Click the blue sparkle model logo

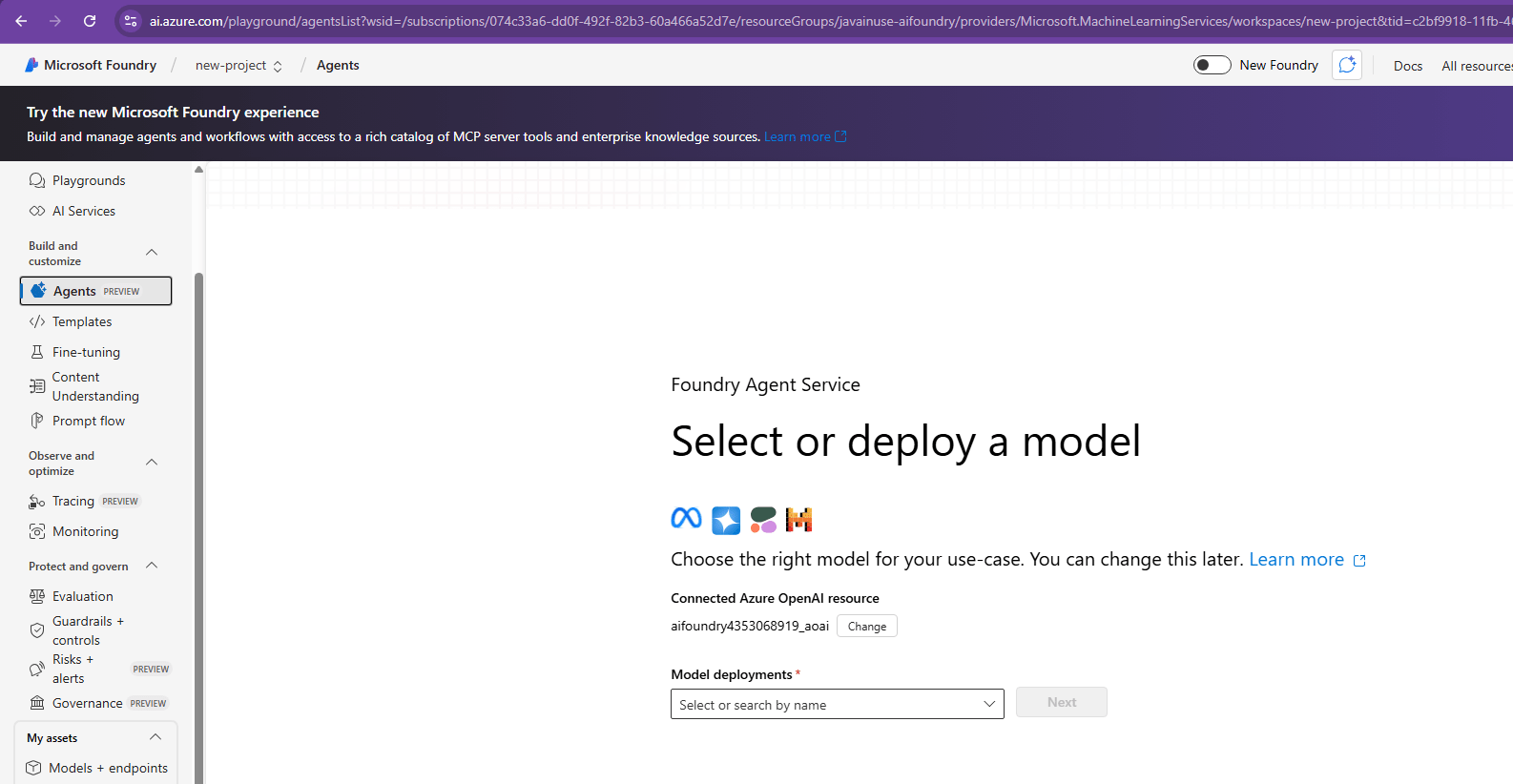click(726, 520)
